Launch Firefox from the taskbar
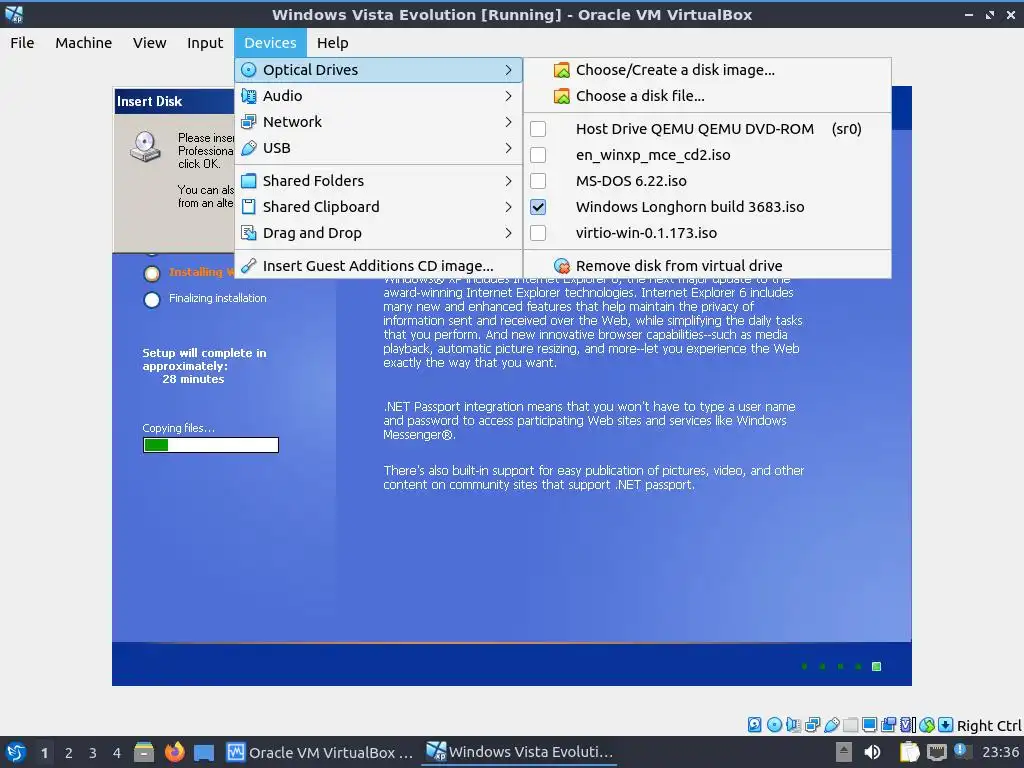Screen dimensions: 1024x768 (x=174, y=752)
